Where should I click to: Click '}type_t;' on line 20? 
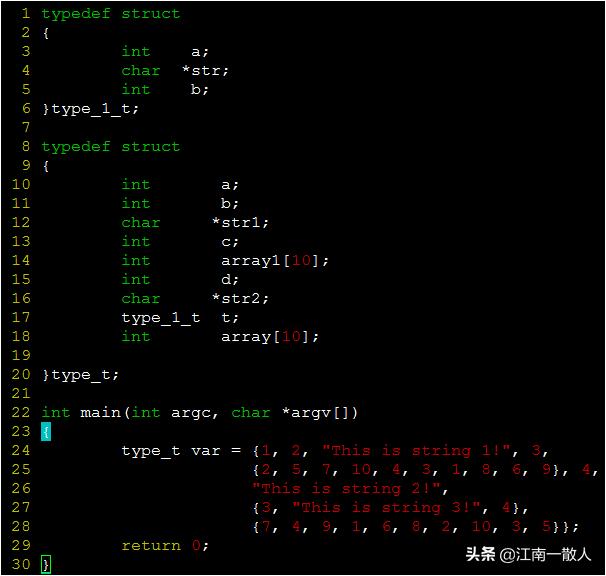tap(81, 375)
